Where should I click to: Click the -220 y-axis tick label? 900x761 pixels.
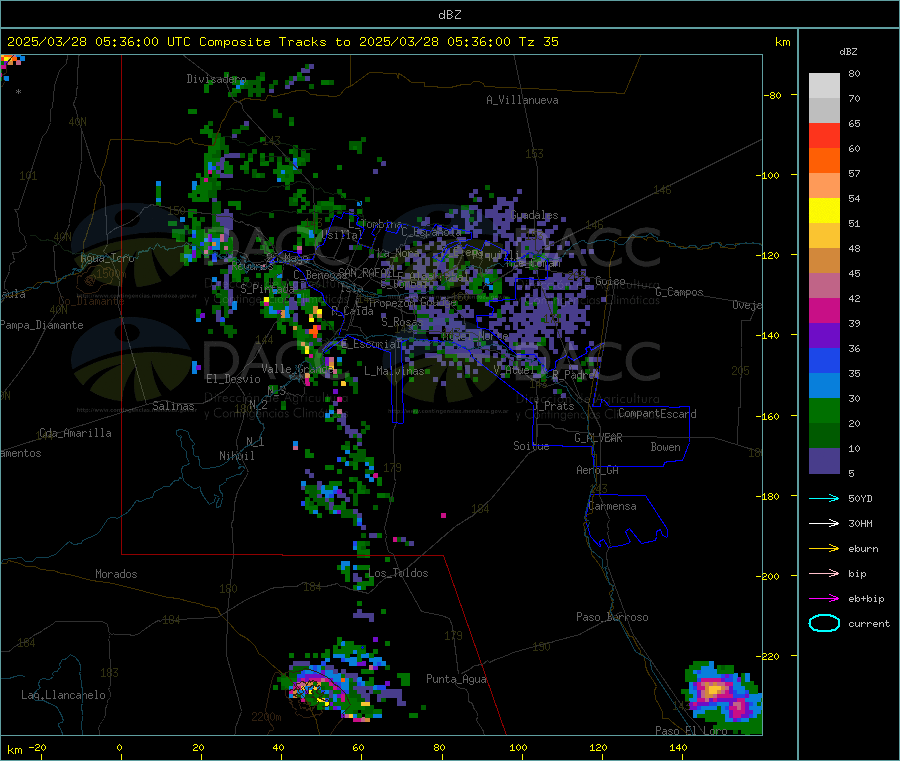pyautogui.click(x=768, y=656)
